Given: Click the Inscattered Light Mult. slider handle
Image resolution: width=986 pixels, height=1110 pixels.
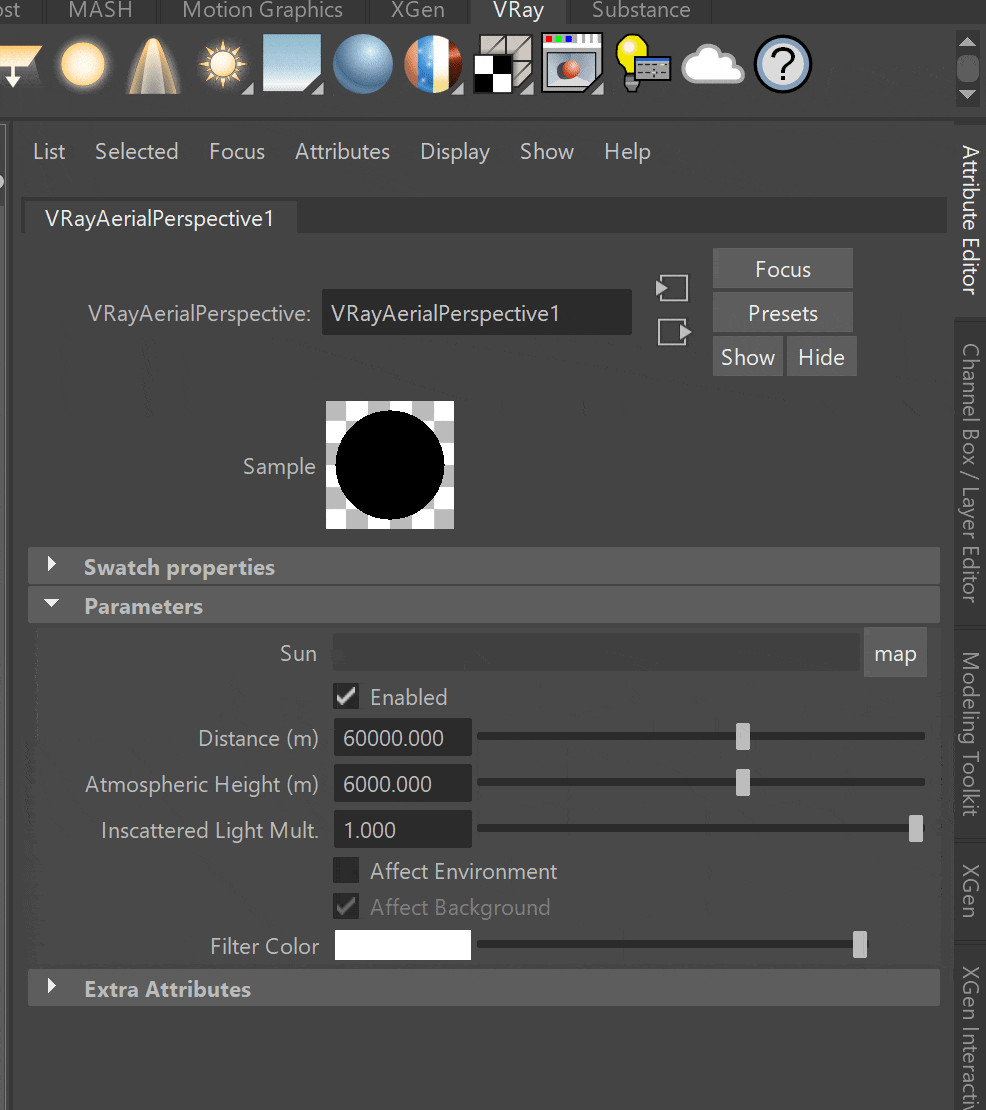Looking at the screenshot, I should [916, 828].
